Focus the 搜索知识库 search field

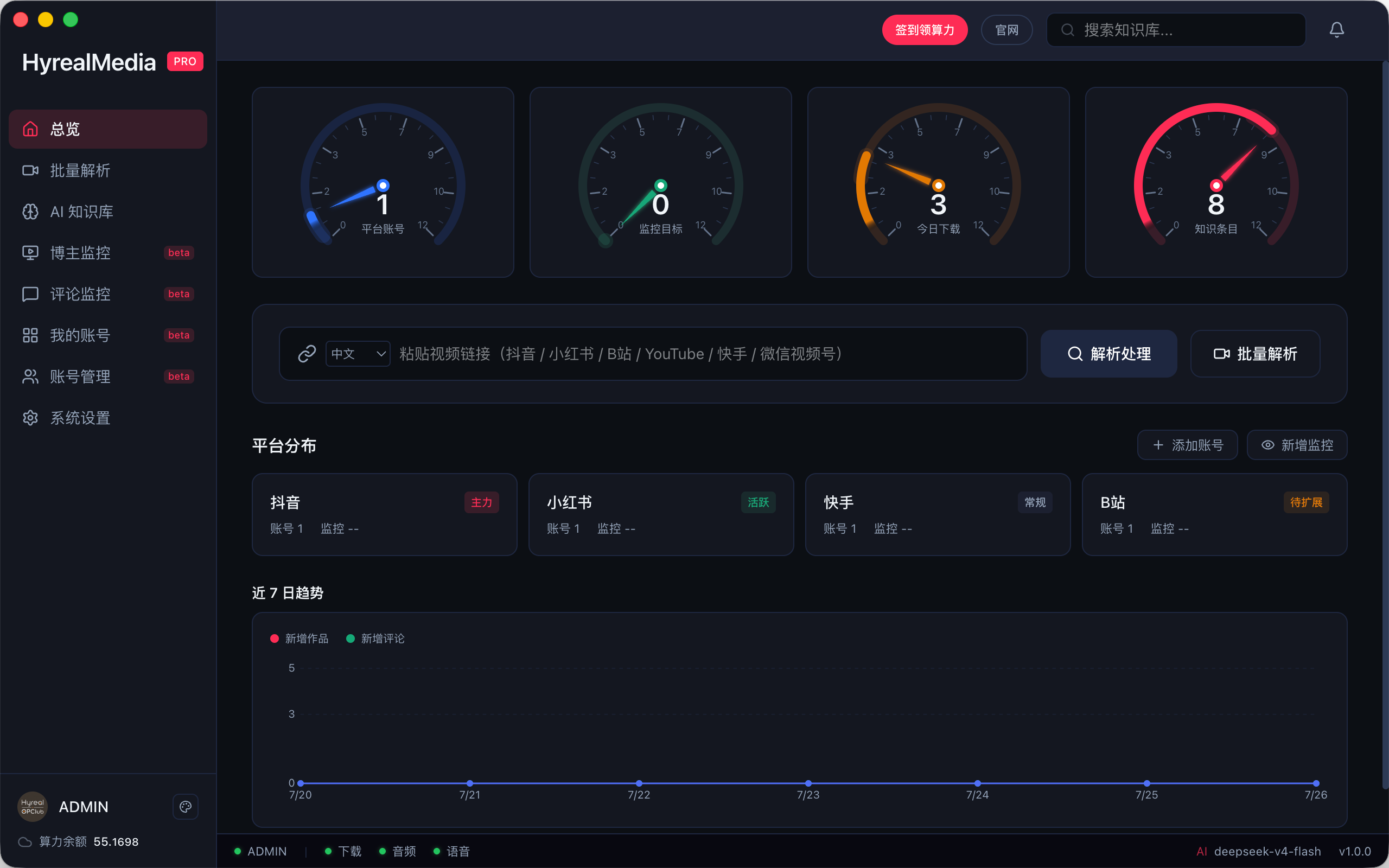pos(1176,30)
